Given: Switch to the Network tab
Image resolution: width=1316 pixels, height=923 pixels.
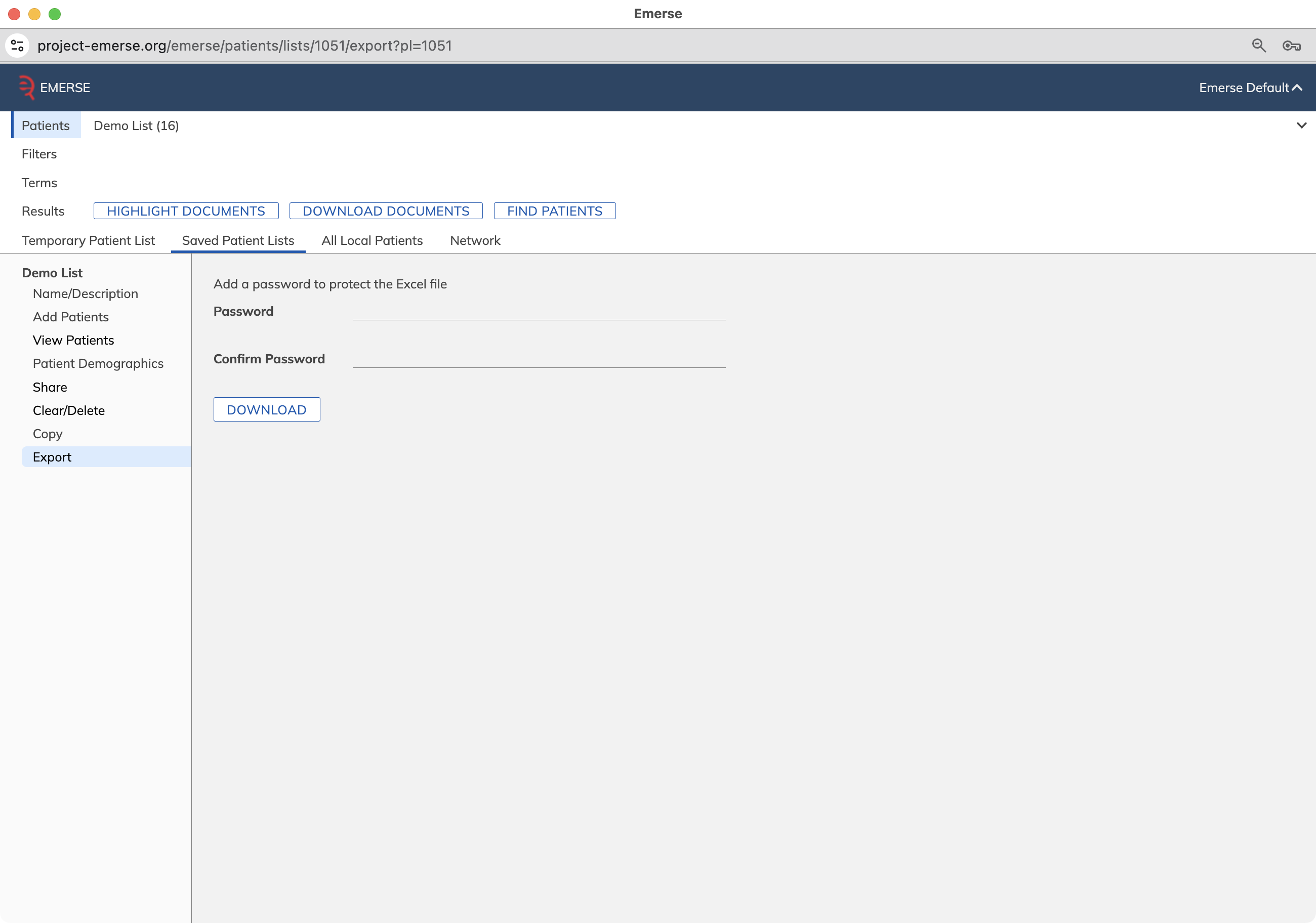Looking at the screenshot, I should [475, 241].
